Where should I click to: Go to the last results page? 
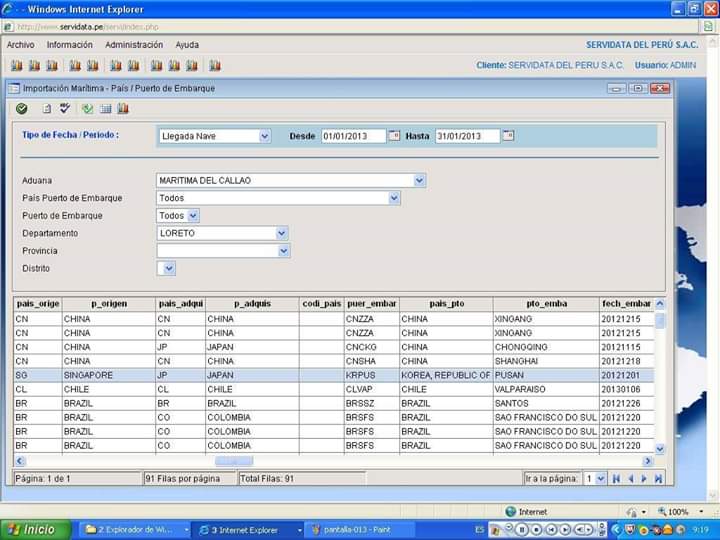(x=658, y=479)
